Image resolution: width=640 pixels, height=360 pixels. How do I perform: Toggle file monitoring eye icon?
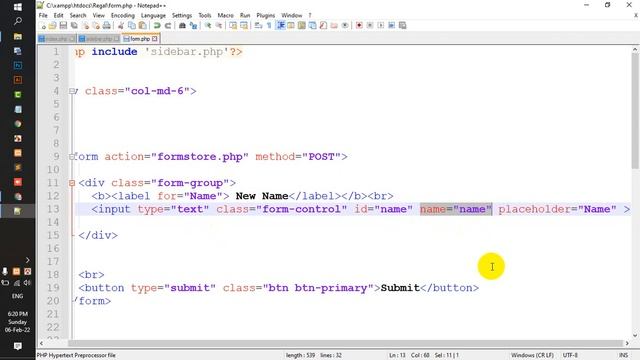tap(345, 25)
